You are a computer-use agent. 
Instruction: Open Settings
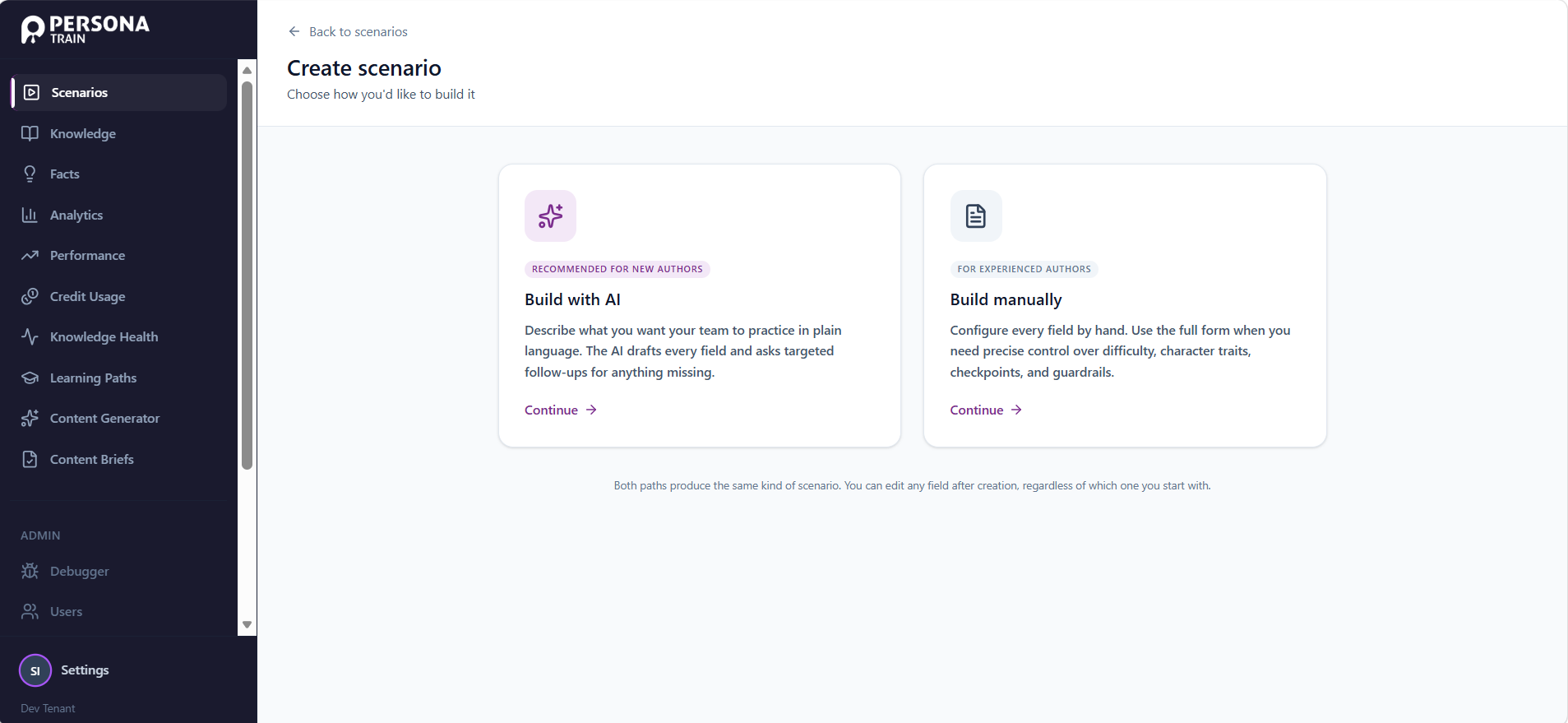pyautogui.click(x=85, y=670)
